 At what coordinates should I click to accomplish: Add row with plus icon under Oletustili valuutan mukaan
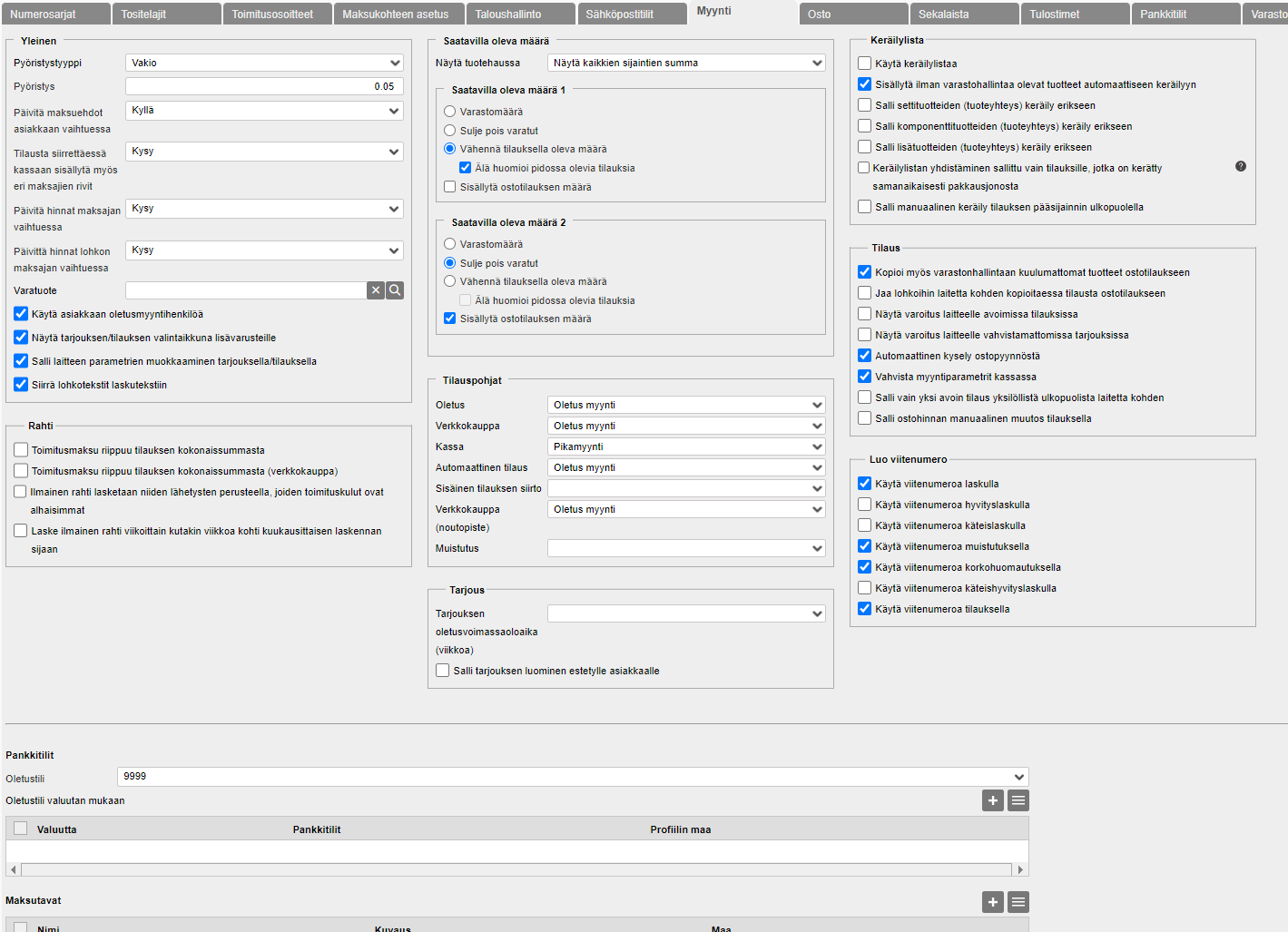(993, 800)
